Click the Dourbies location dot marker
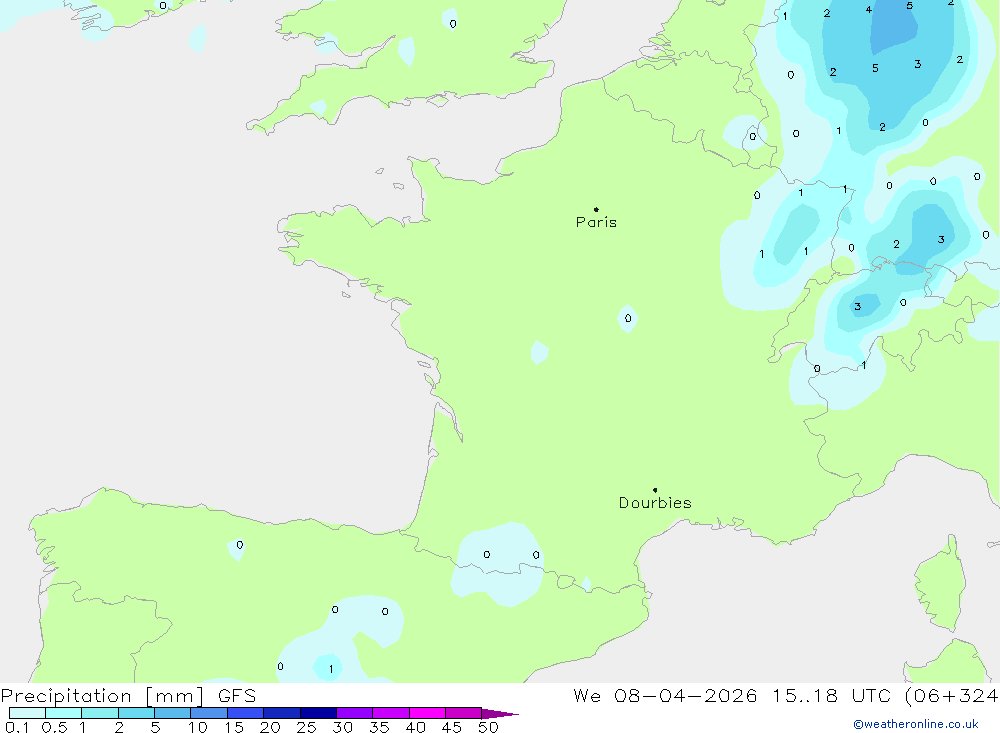 click(655, 490)
